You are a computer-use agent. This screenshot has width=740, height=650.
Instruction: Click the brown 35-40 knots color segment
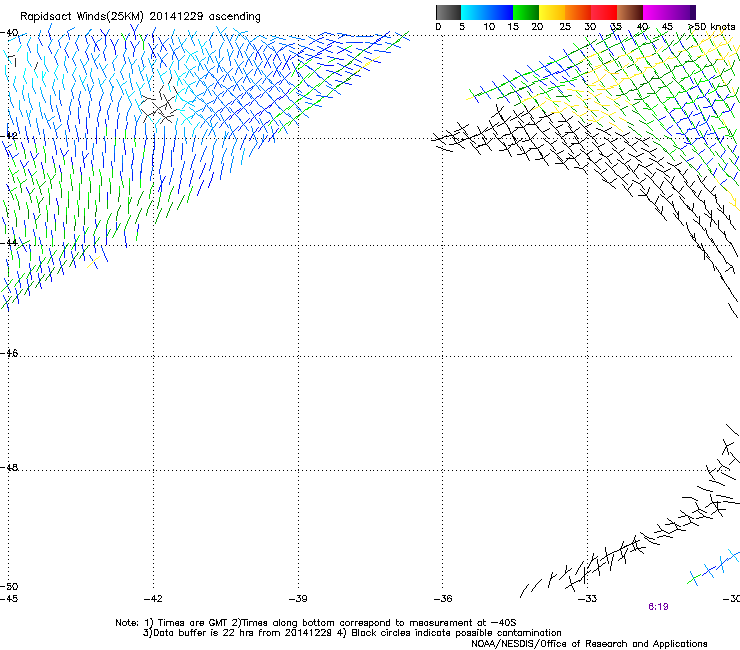coord(630,12)
